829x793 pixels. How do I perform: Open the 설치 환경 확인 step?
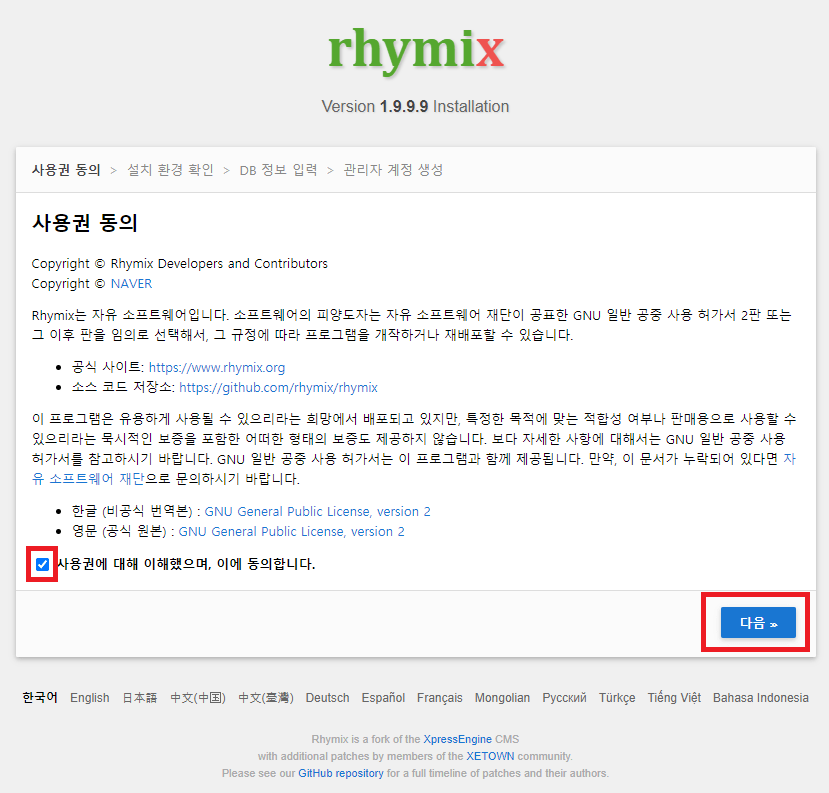click(171, 169)
